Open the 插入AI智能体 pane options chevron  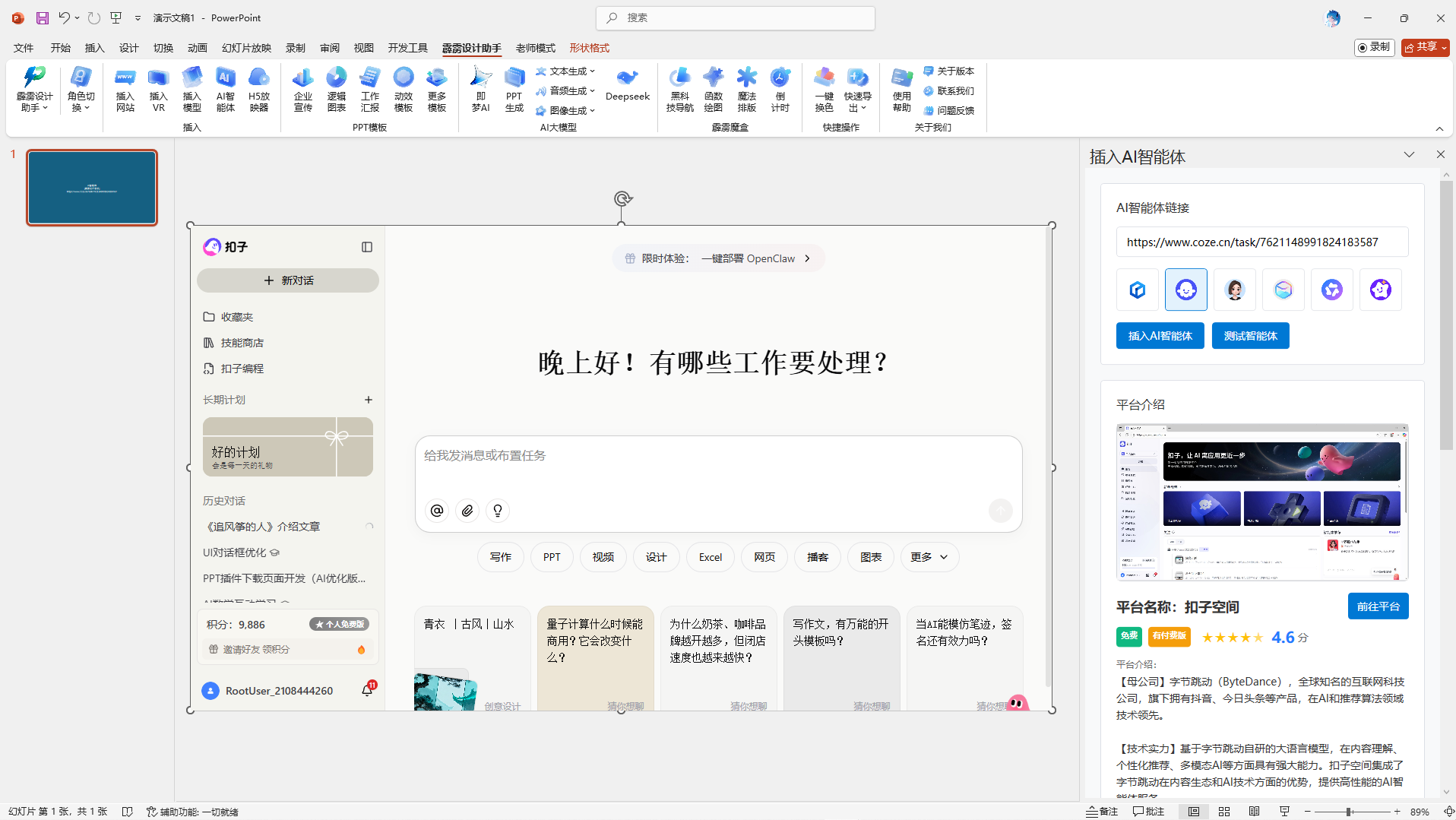coord(1409,154)
